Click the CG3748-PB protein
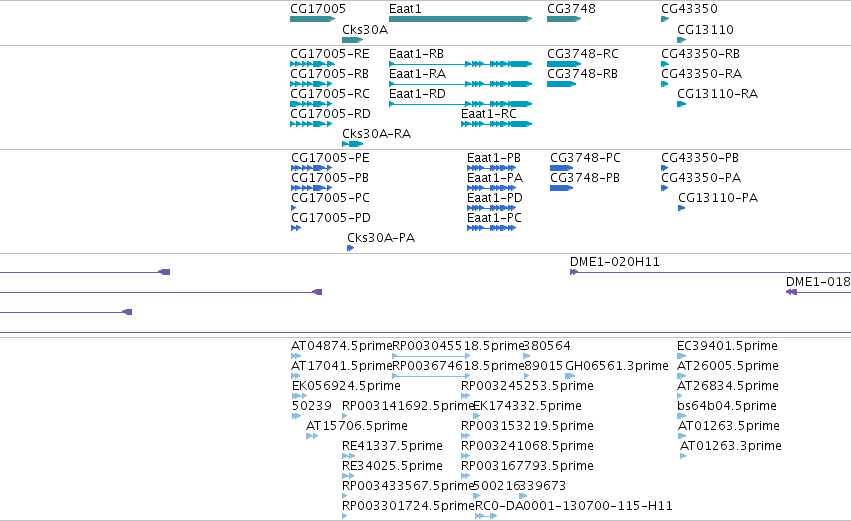This screenshot has width=851, height=521. click(x=562, y=188)
